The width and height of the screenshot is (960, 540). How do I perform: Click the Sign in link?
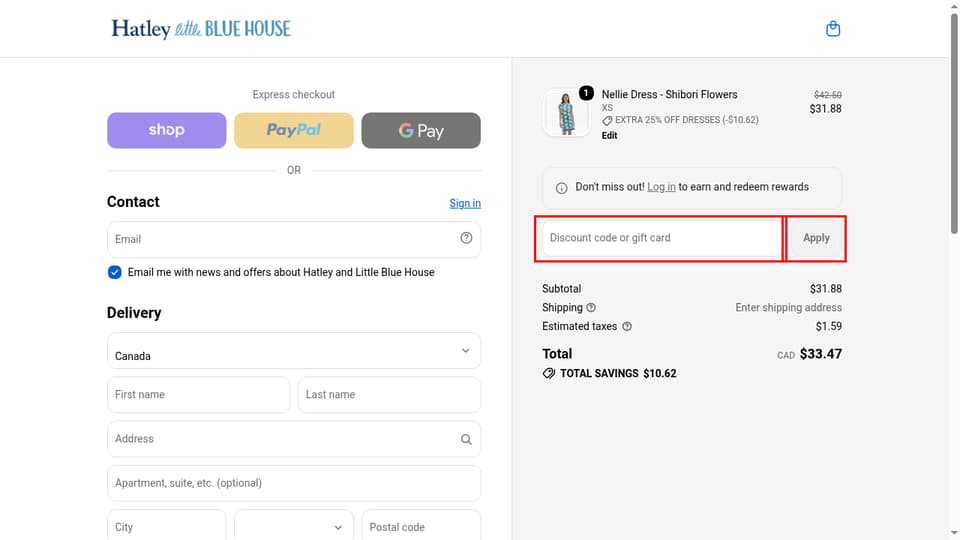click(x=465, y=203)
